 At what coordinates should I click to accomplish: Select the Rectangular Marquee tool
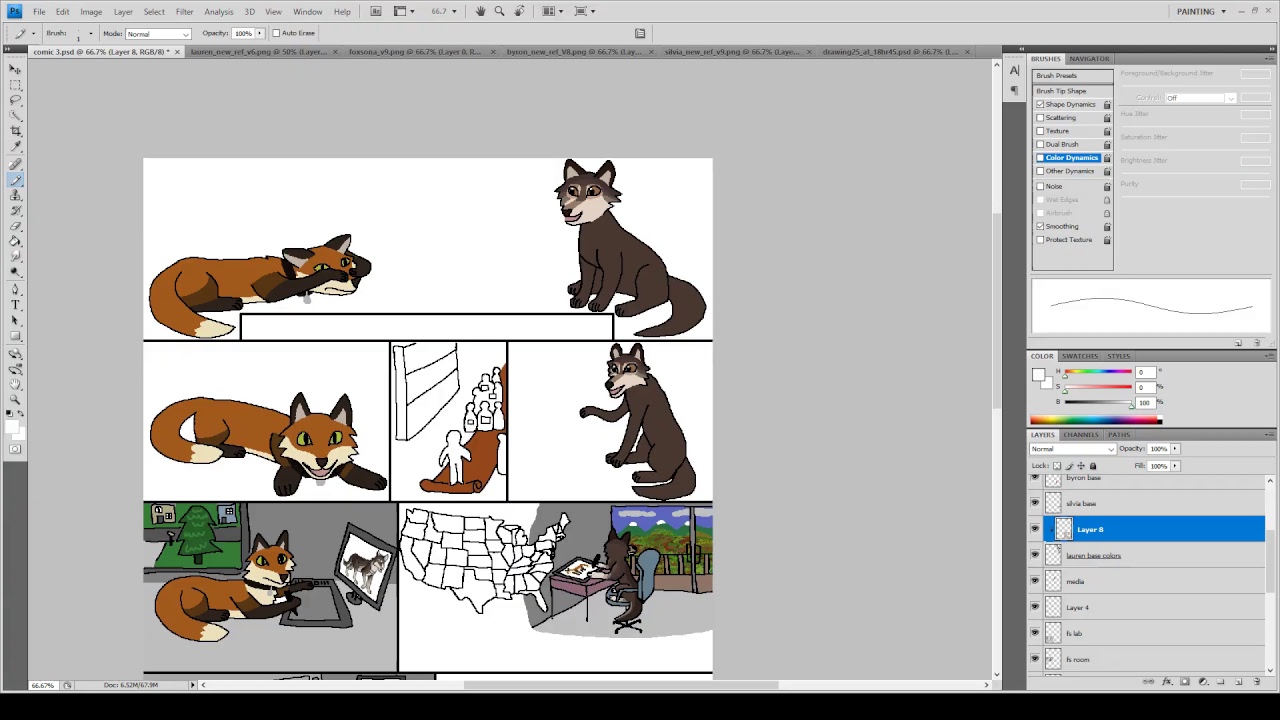pos(15,84)
